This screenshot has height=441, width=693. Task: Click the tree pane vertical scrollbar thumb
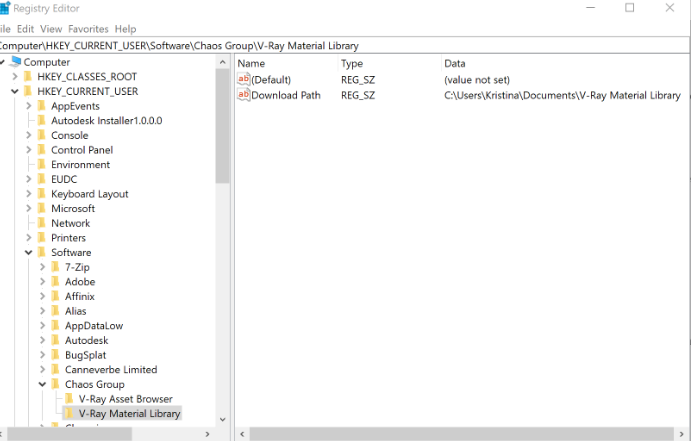tap(223, 126)
